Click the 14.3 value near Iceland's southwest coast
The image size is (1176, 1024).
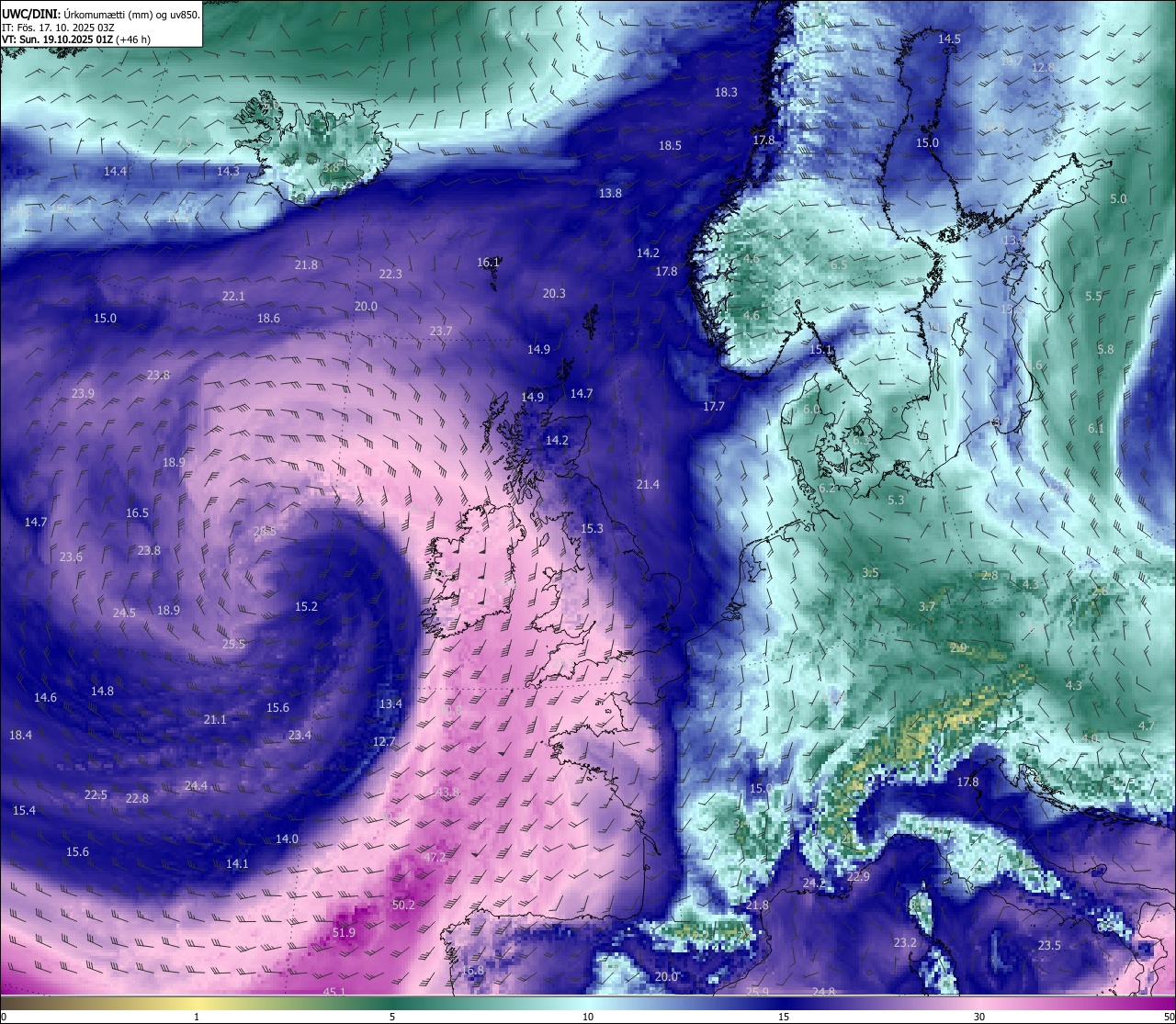point(228,171)
